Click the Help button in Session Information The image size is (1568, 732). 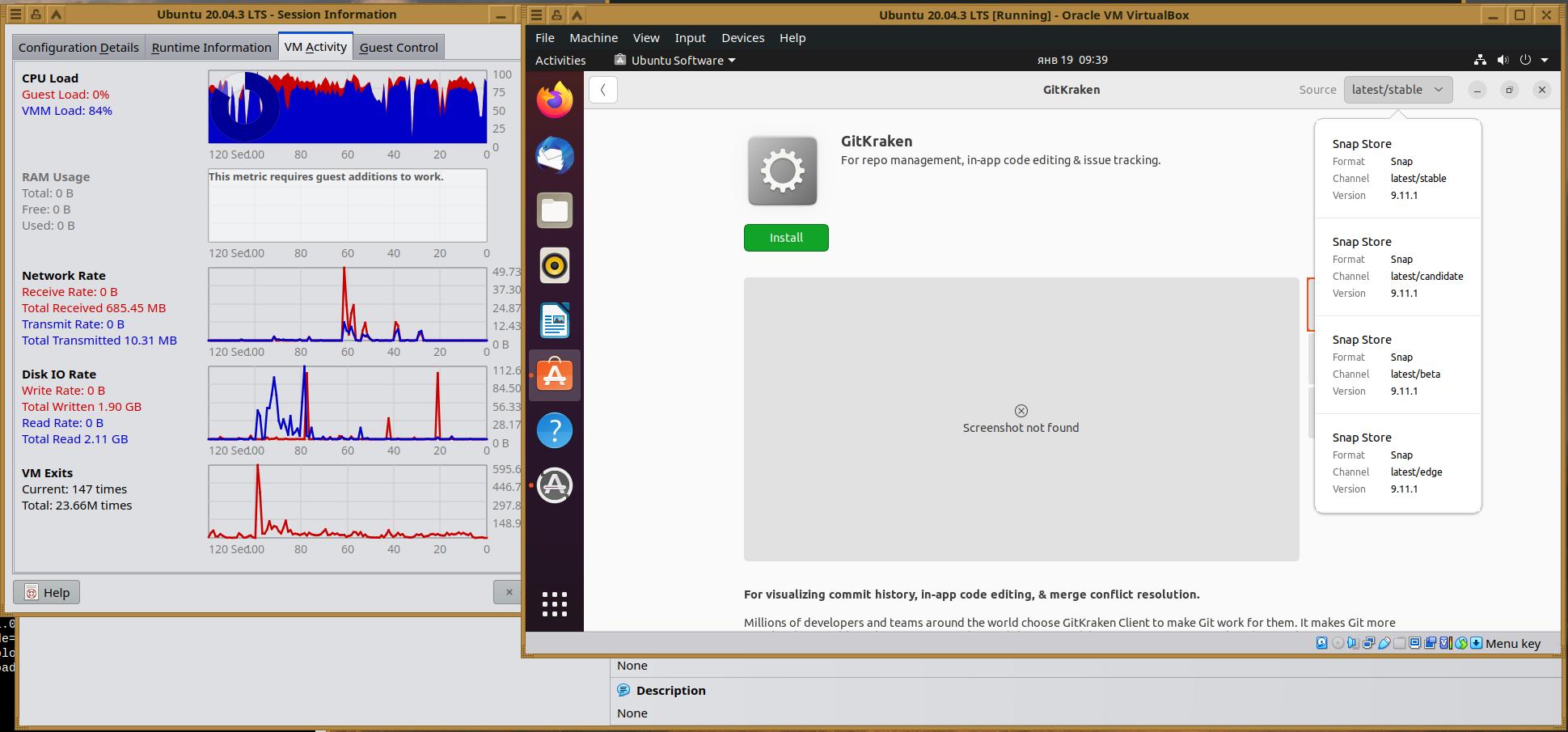[46, 592]
